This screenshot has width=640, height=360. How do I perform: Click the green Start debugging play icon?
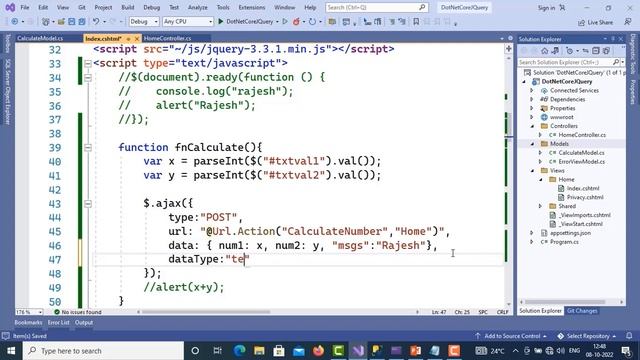point(221,22)
